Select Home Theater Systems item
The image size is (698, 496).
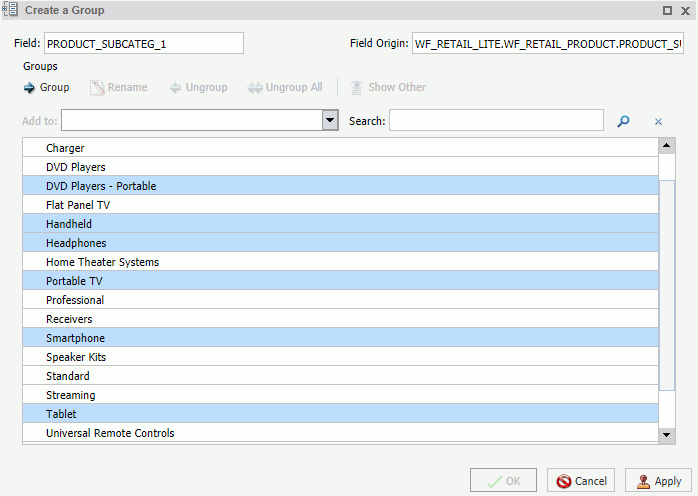click(x=341, y=262)
